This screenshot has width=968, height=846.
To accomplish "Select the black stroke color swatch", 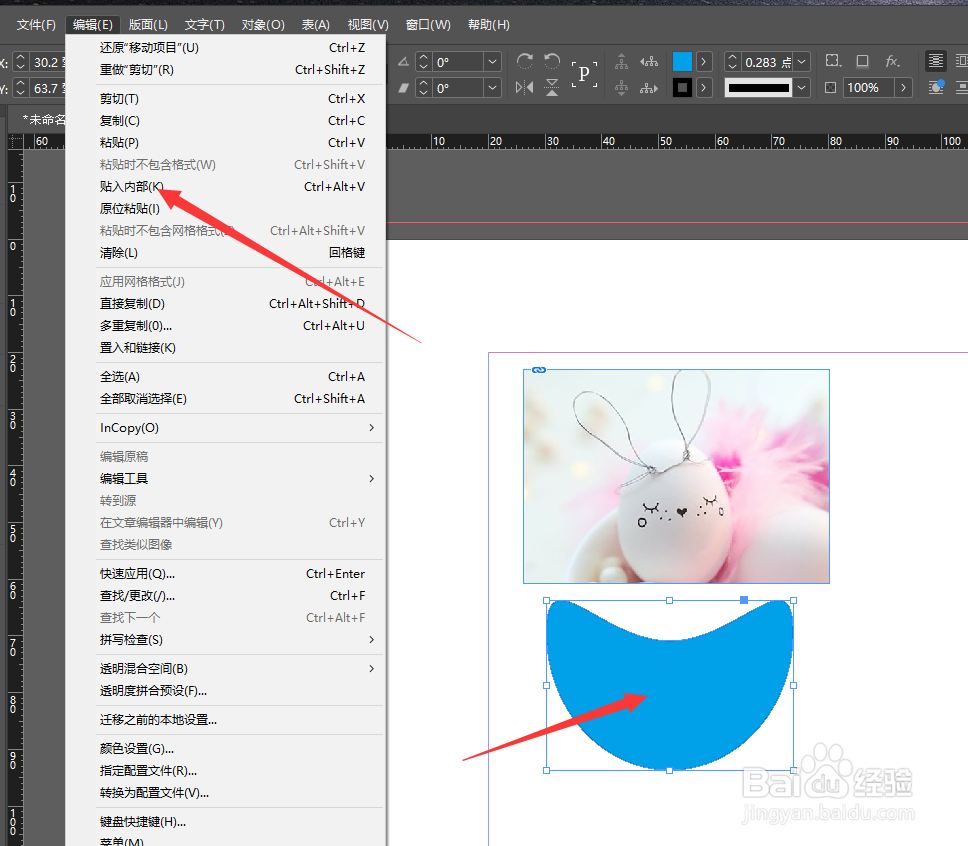I will coord(682,88).
